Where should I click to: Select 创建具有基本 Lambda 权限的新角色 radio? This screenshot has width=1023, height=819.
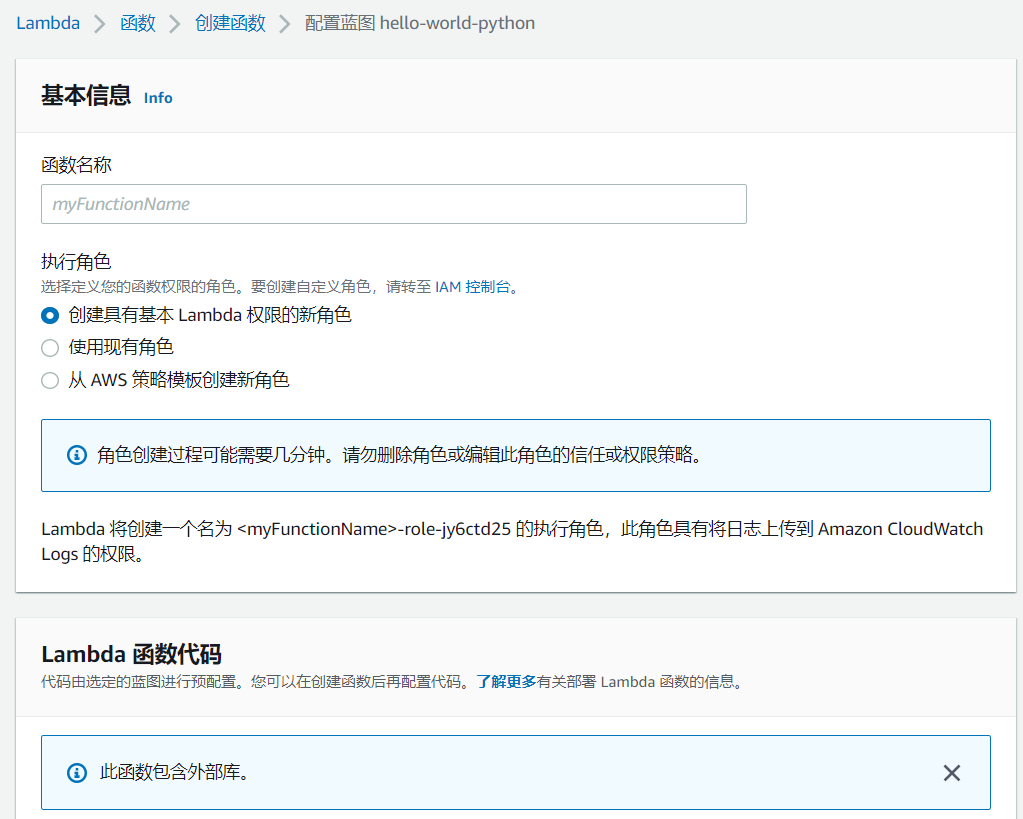50,316
